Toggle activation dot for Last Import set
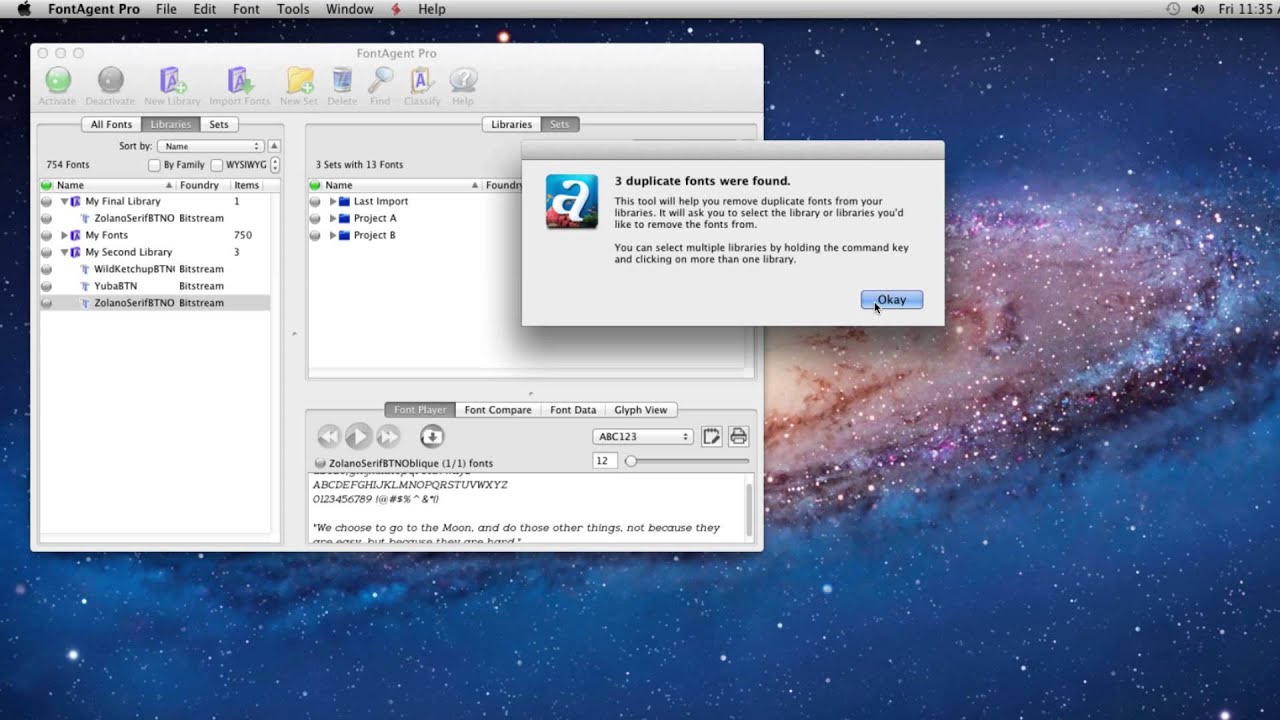Screen dimensions: 1280x720 [x=315, y=202]
